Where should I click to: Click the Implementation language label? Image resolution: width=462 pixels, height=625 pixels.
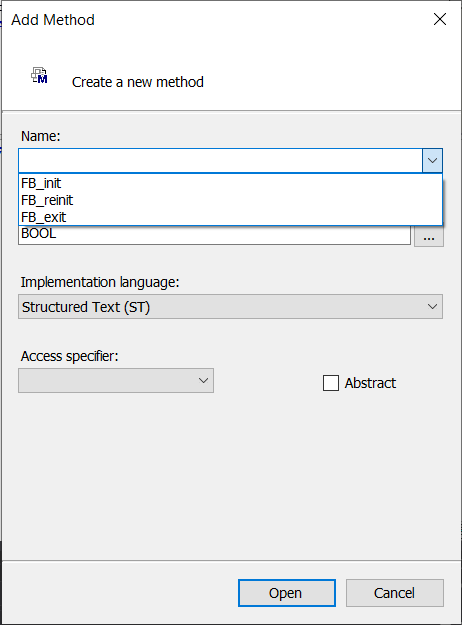[x=100, y=282]
